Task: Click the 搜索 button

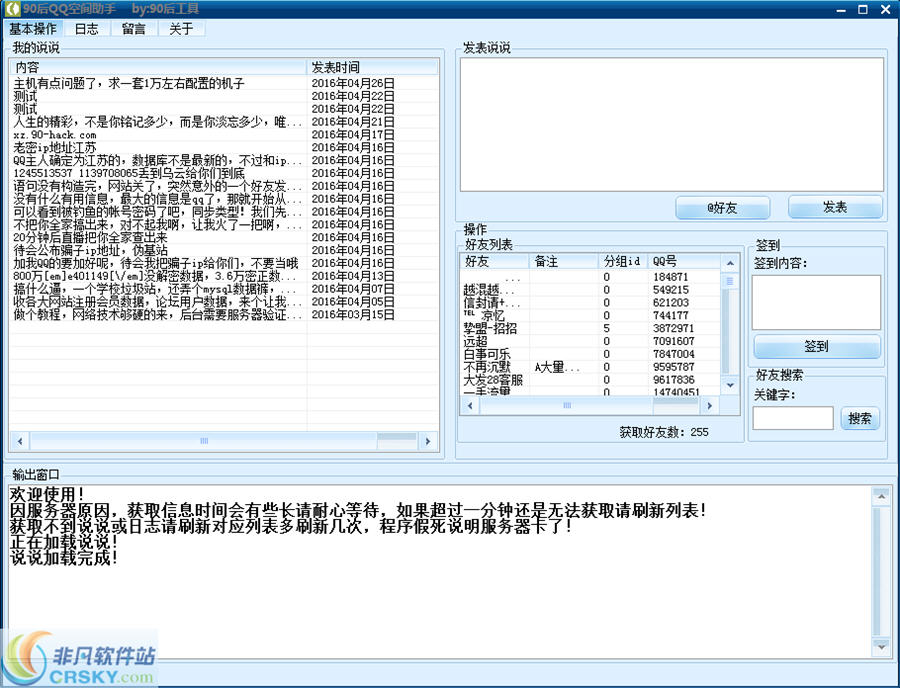Action: 860,418
